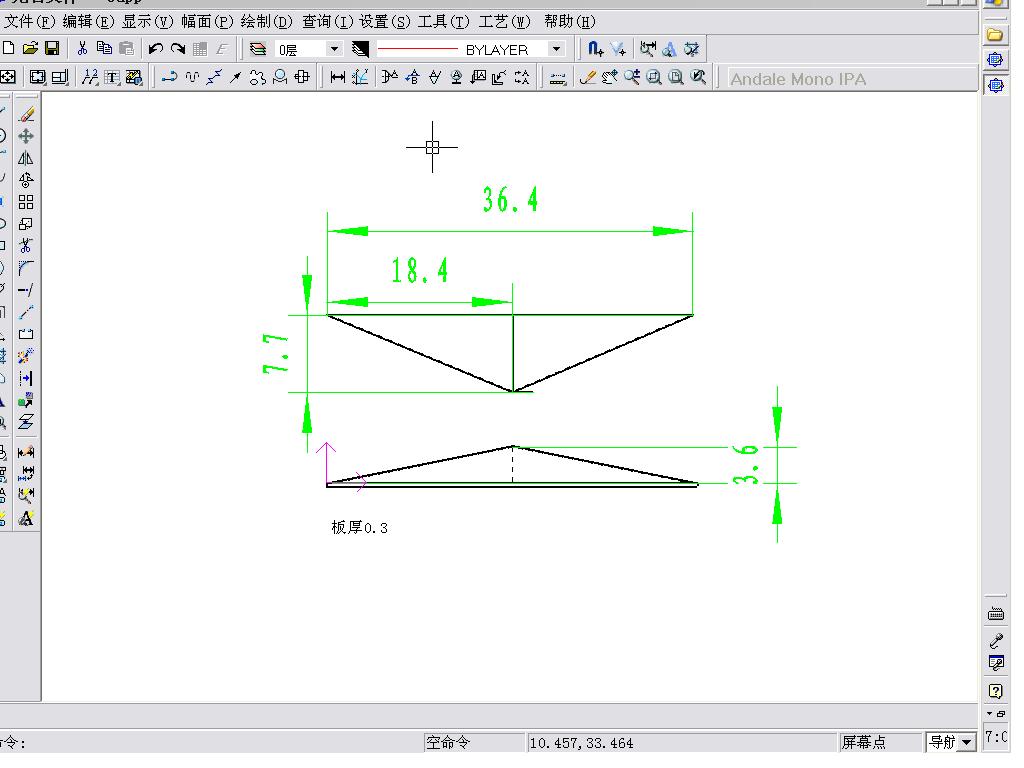Open file using the folder icon

click(x=30, y=48)
